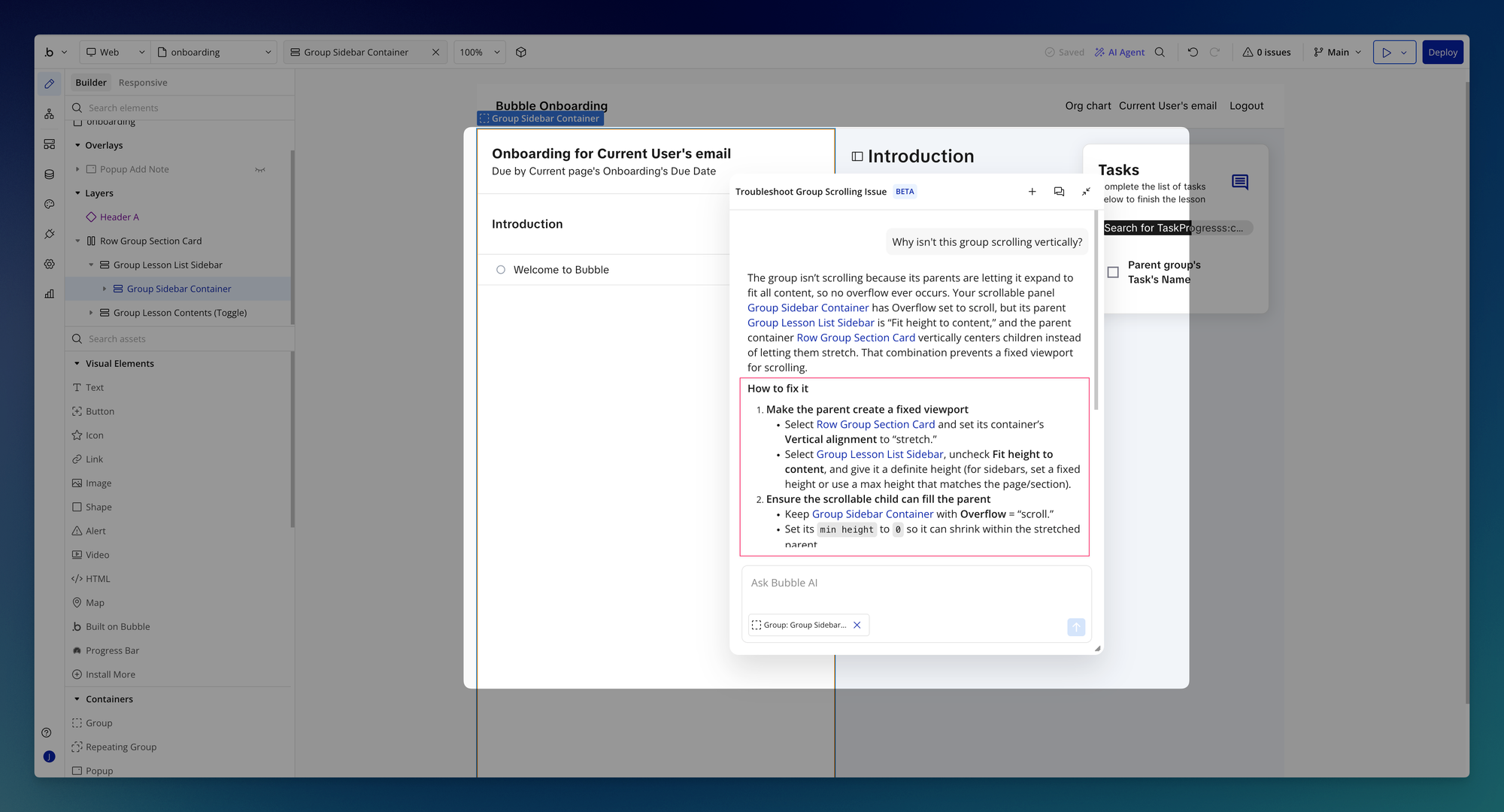Collapse the AI agent panel
Image resolution: width=1504 pixels, height=812 pixels.
[x=1086, y=192]
